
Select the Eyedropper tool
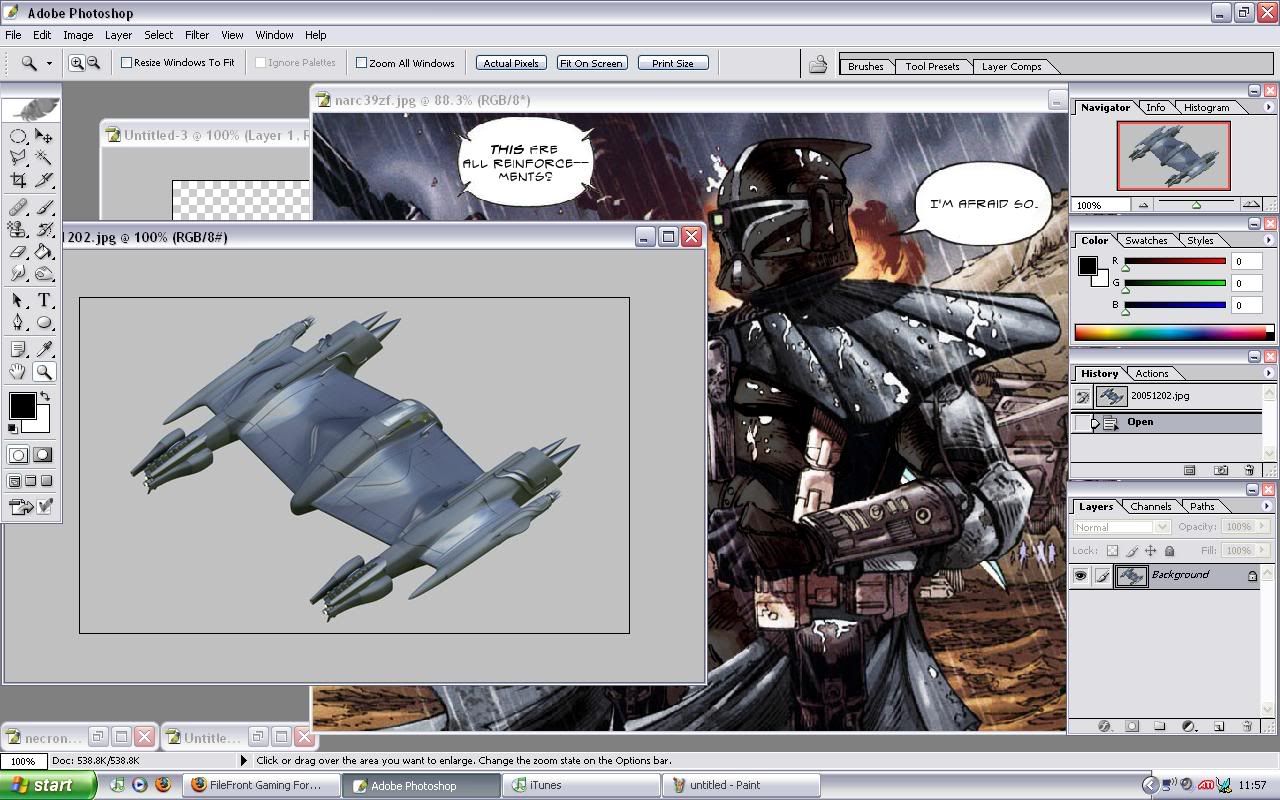pyautogui.click(x=44, y=349)
